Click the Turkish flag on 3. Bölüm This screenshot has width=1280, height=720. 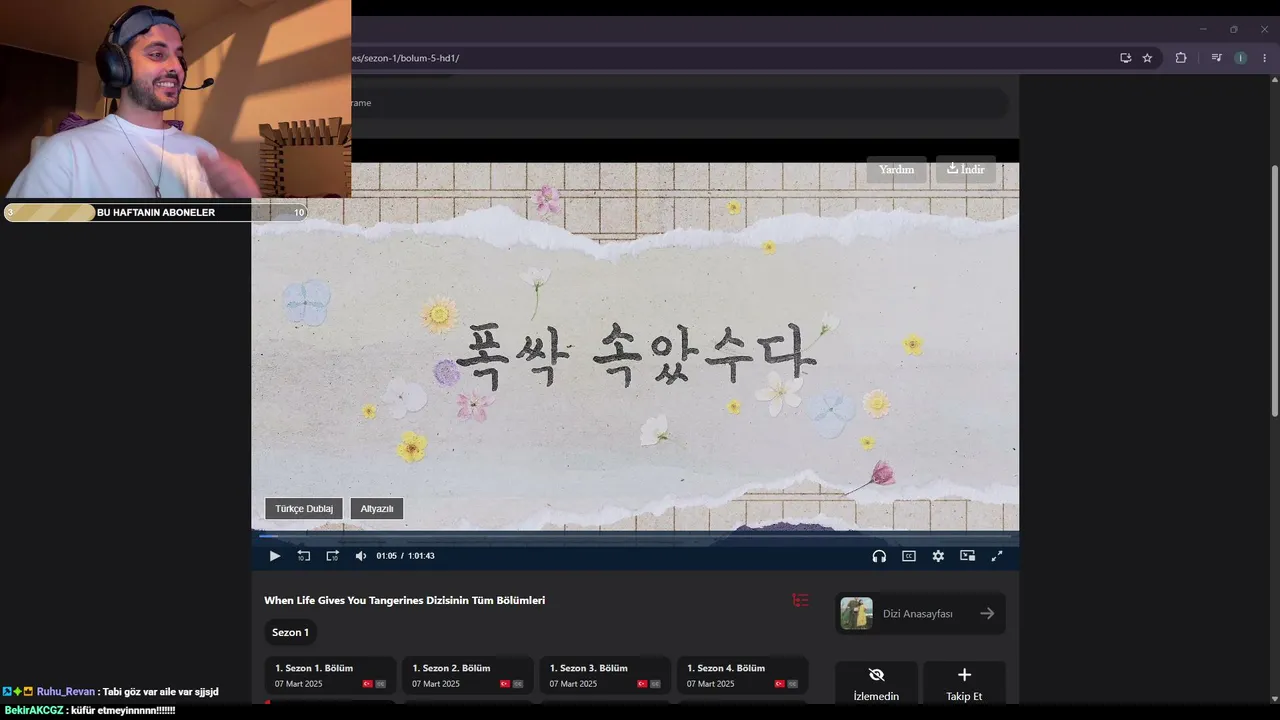642,684
